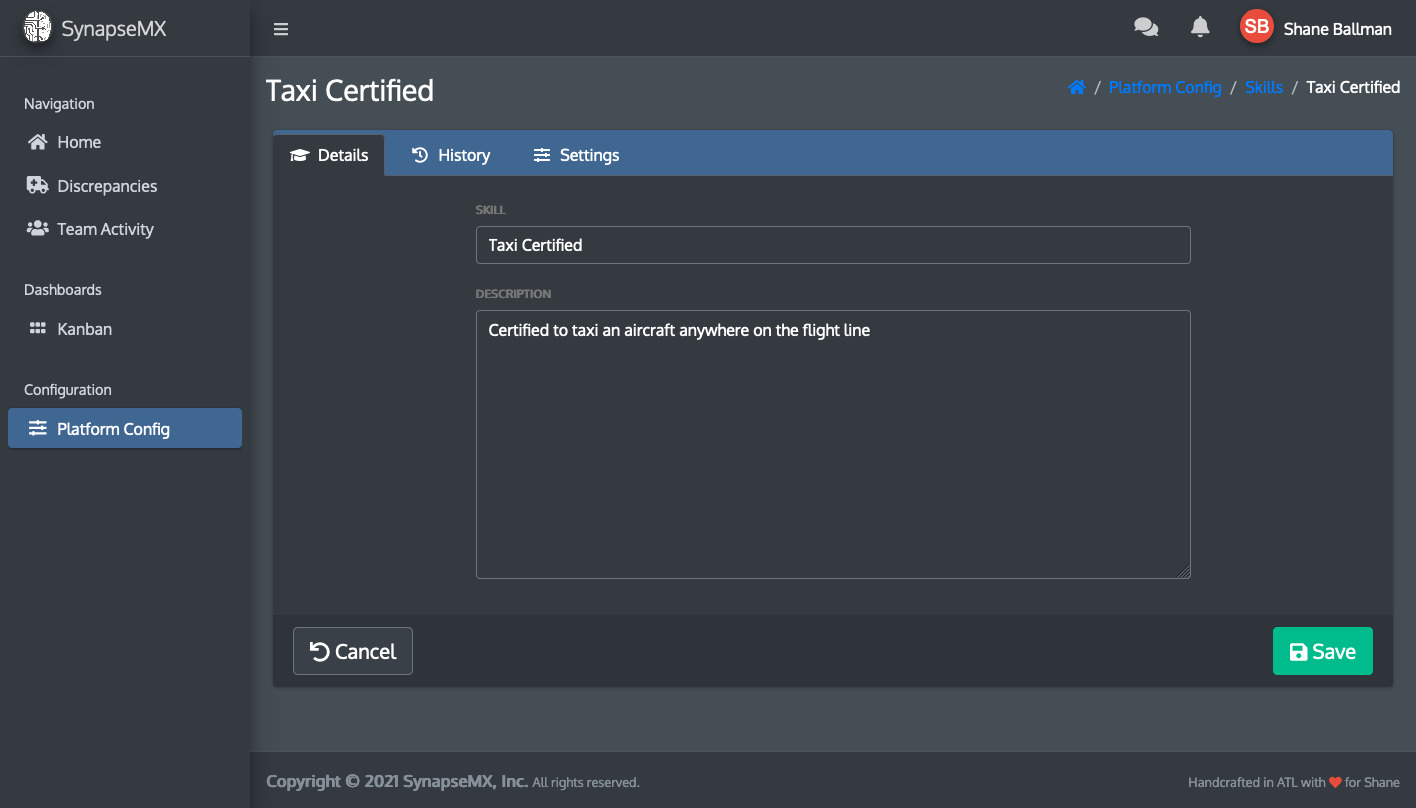
Task: Click into the Description text area
Action: (x=833, y=444)
